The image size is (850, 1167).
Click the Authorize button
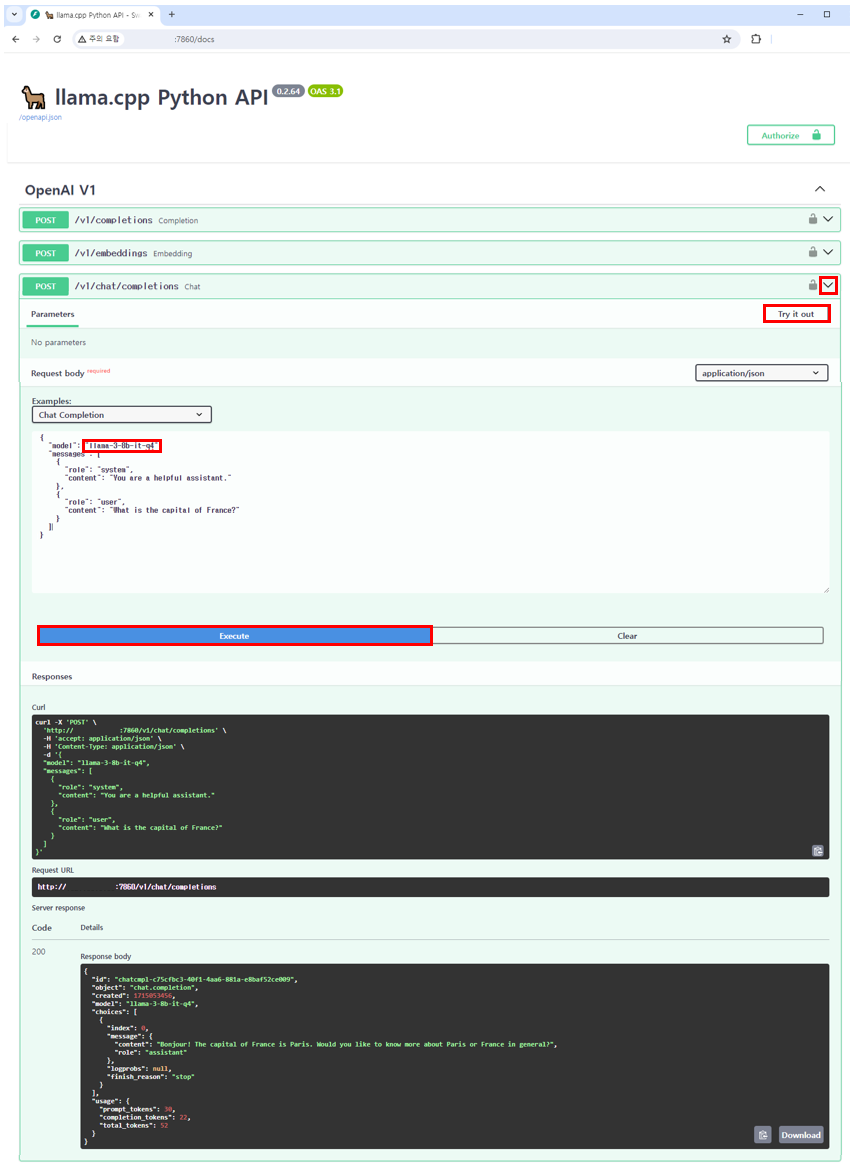pos(790,135)
